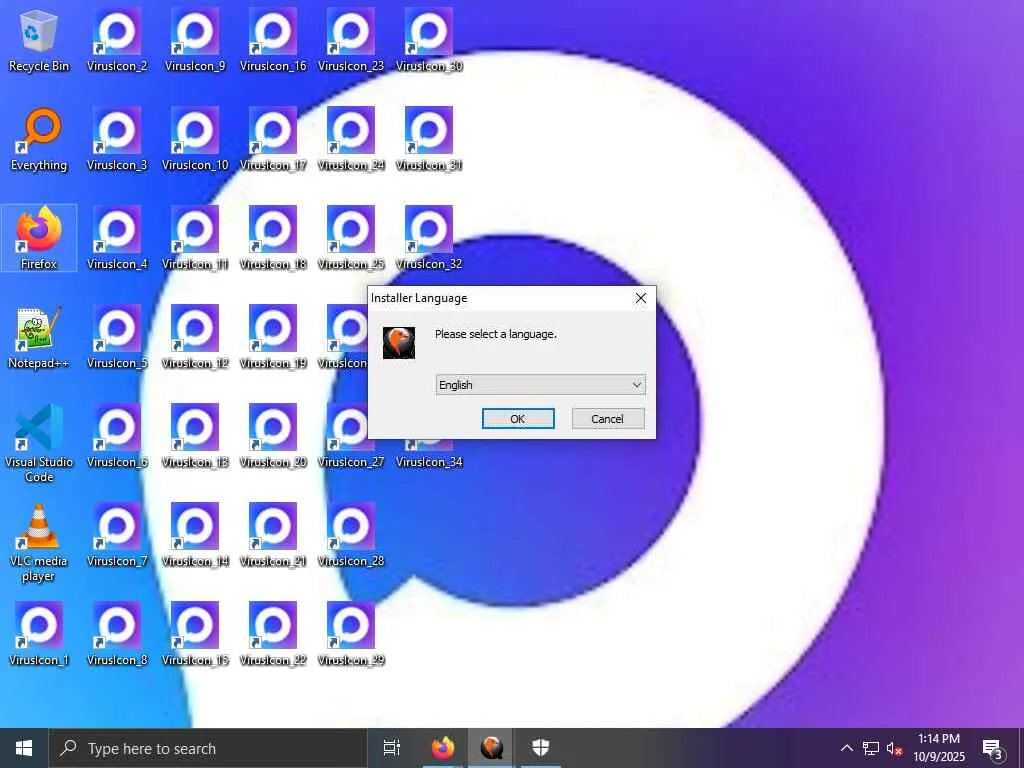
Task: Select the VirusIcon_9 desktop shortcut
Action: 195,40
